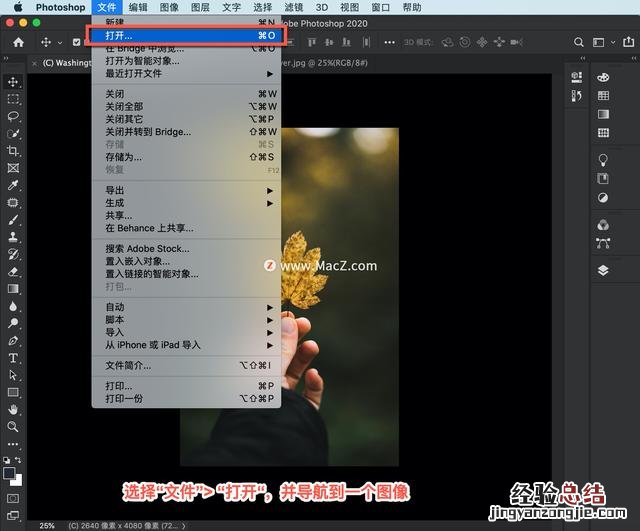Select the Pen tool
The image size is (640, 531).
pos(13,341)
